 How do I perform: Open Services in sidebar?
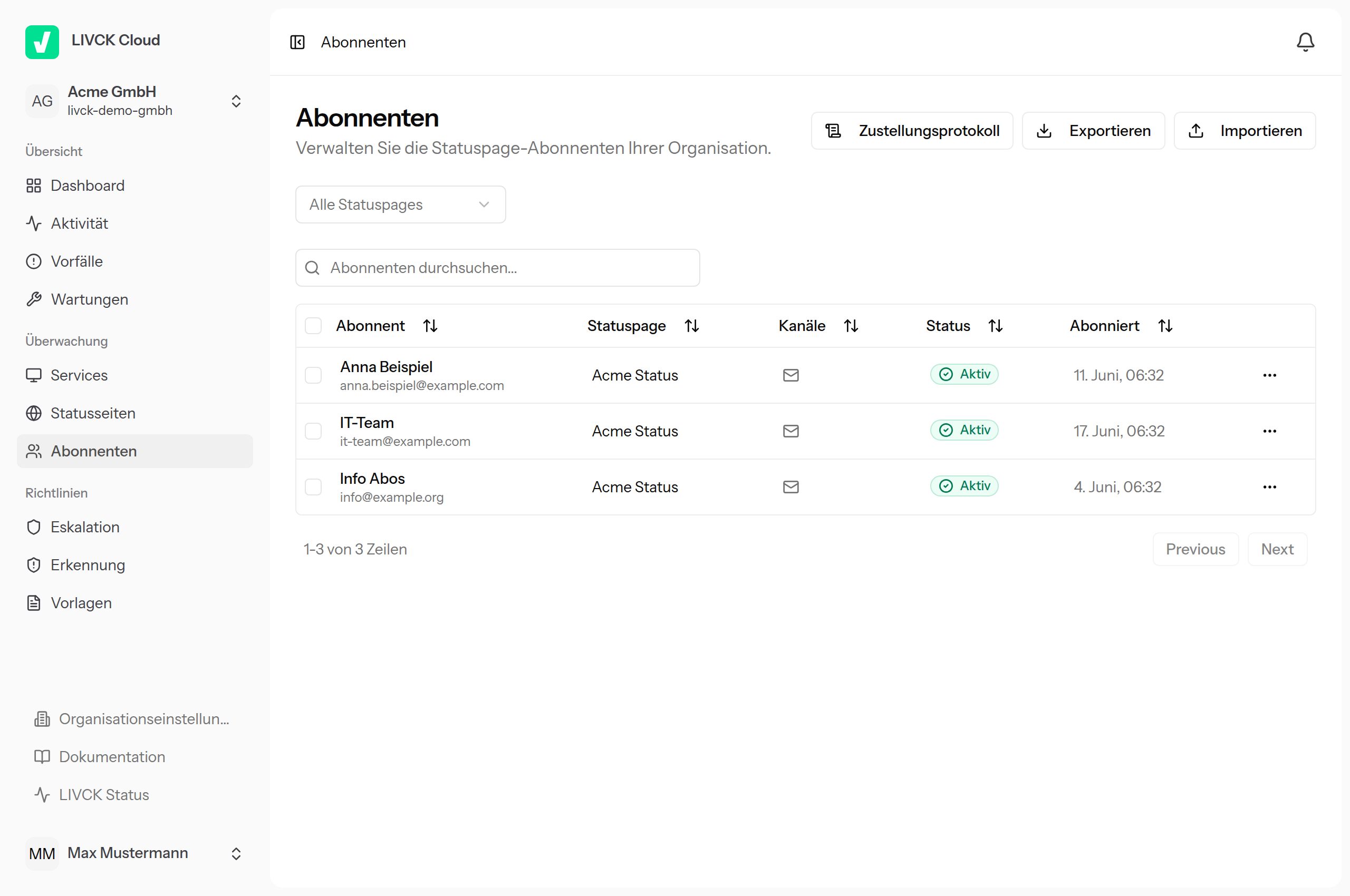[135, 375]
